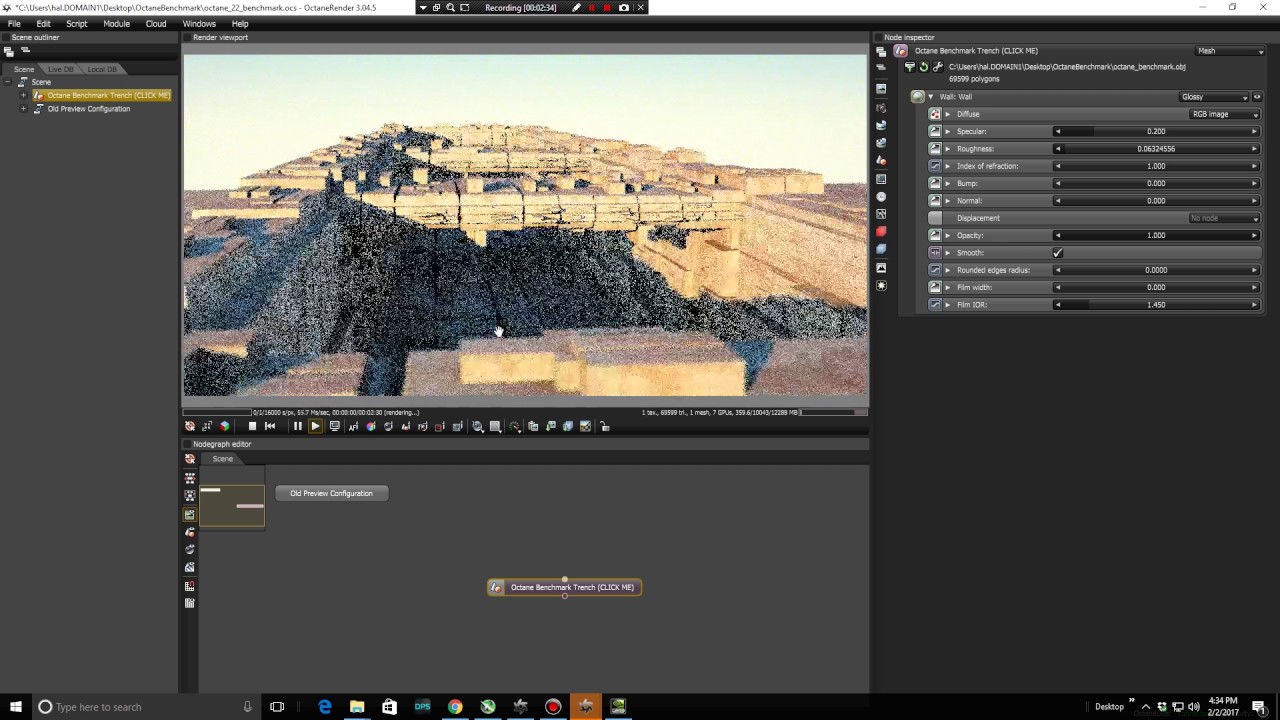Open the Glossy material type dropdown

coord(1215,97)
